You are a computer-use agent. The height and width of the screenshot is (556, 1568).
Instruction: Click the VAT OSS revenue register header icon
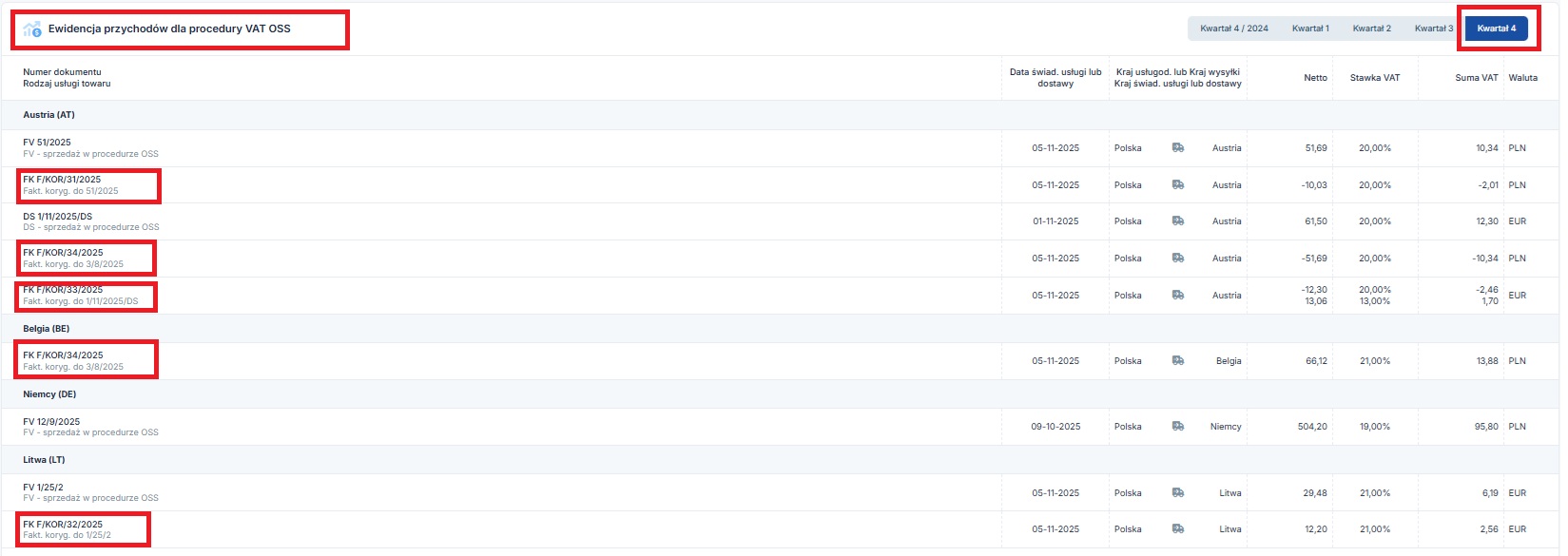point(32,29)
